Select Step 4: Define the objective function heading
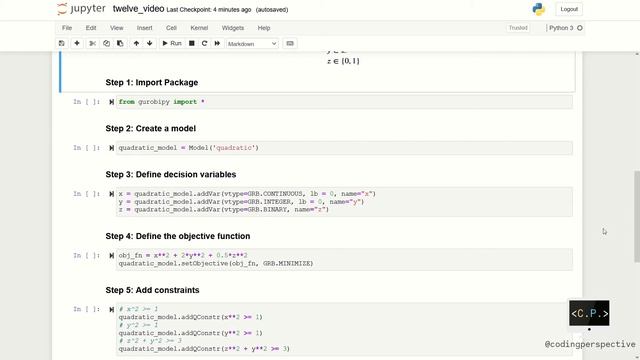This screenshot has width=640, height=360. [x=178, y=236]
